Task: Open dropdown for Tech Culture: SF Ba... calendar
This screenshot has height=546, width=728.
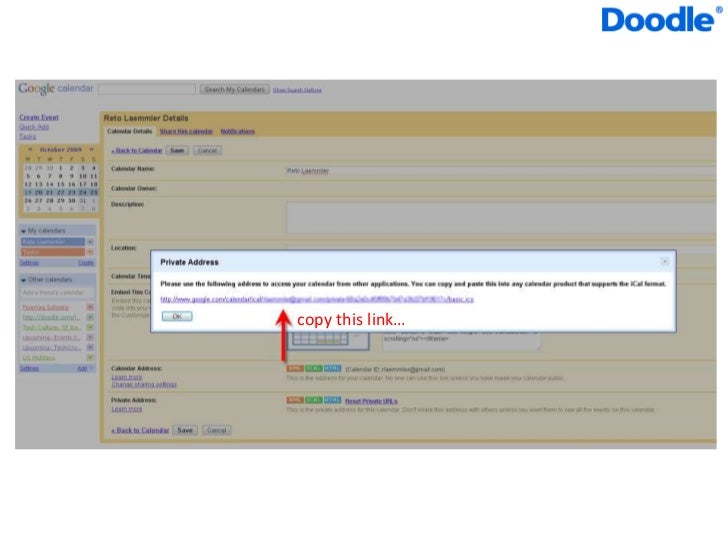Action: [x=90, y=328]
